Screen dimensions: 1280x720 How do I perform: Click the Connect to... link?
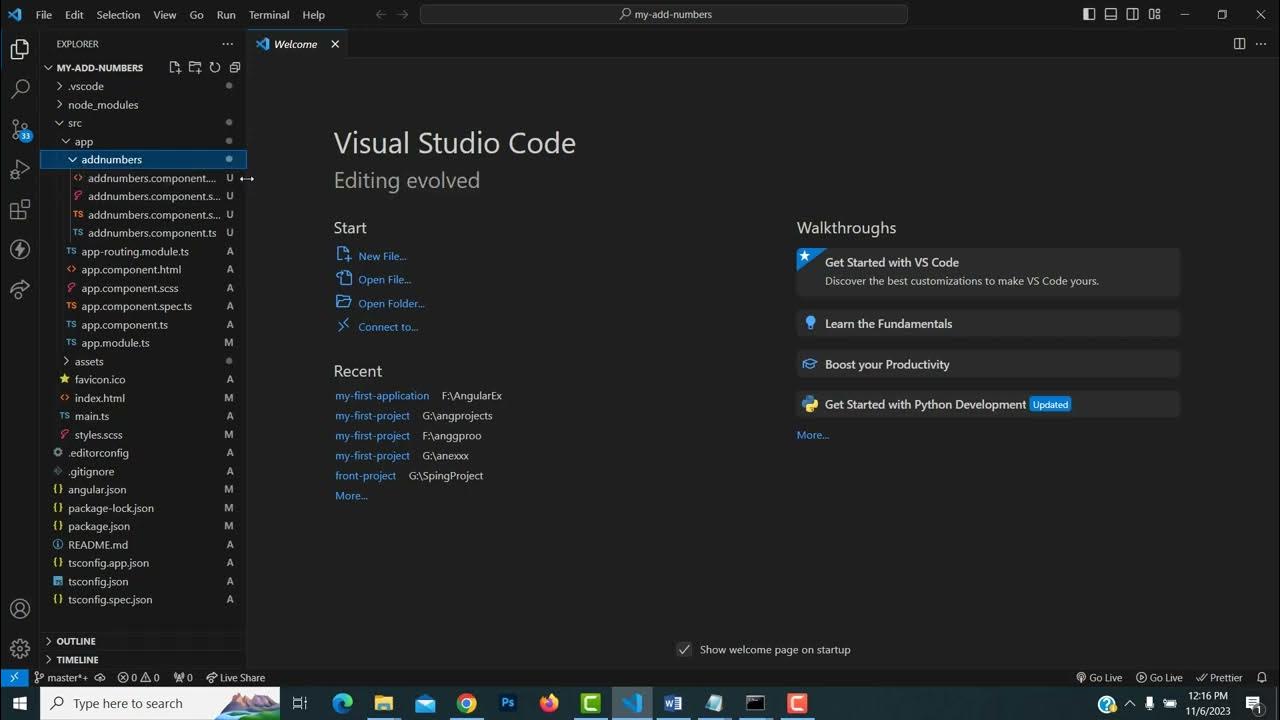pyautogui.click(x=388, y=327)
